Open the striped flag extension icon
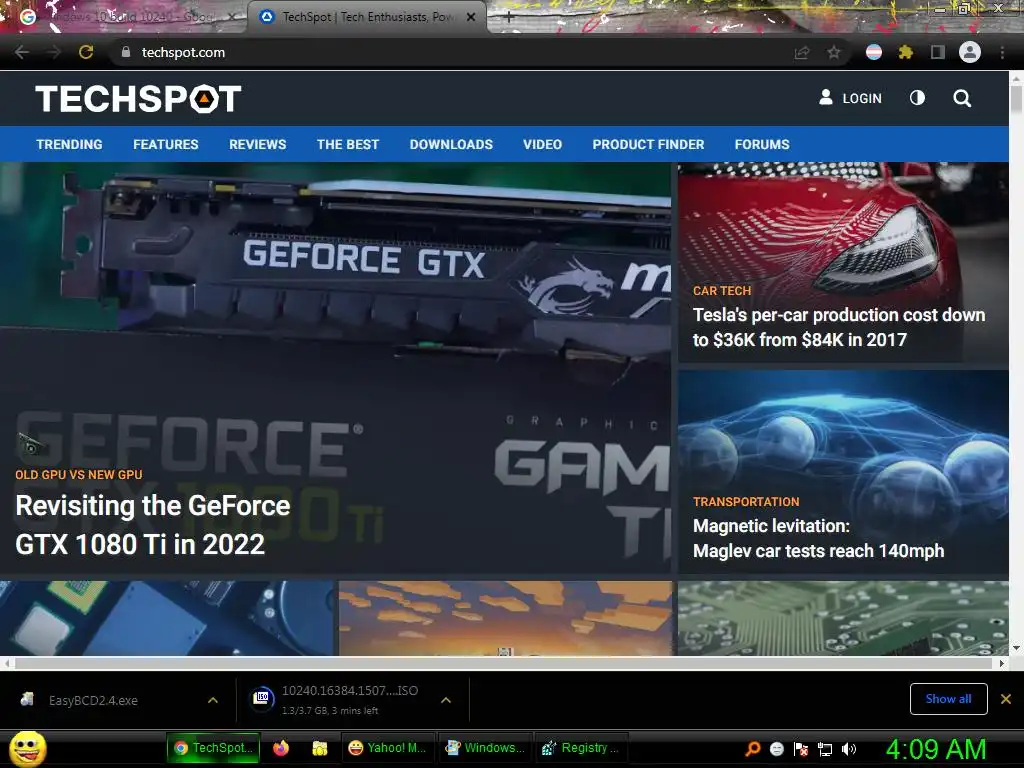The height and width of the screenshot is (768, 1024). coord(874,52)
